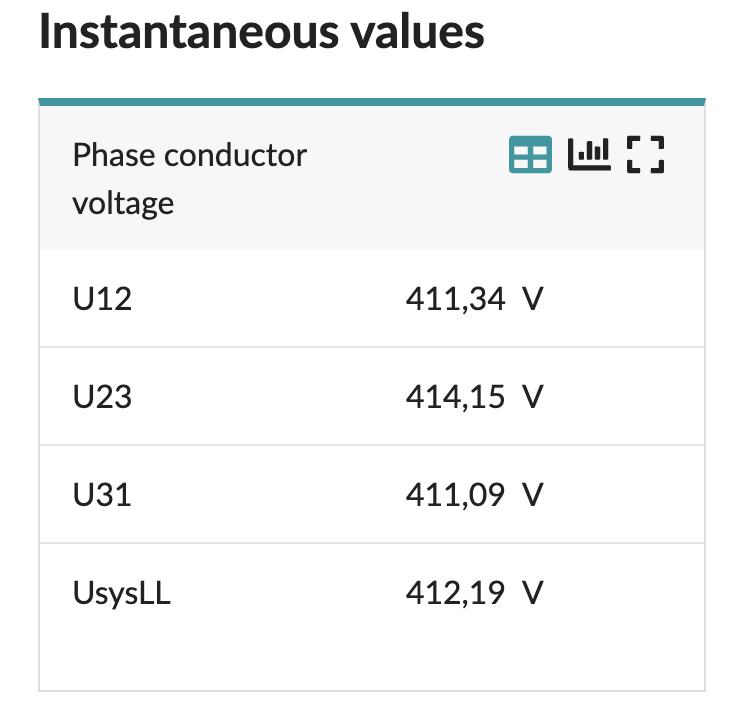Click the V unit beside 414,15
This screenshot has width=732, height=714.
(532, 397)
